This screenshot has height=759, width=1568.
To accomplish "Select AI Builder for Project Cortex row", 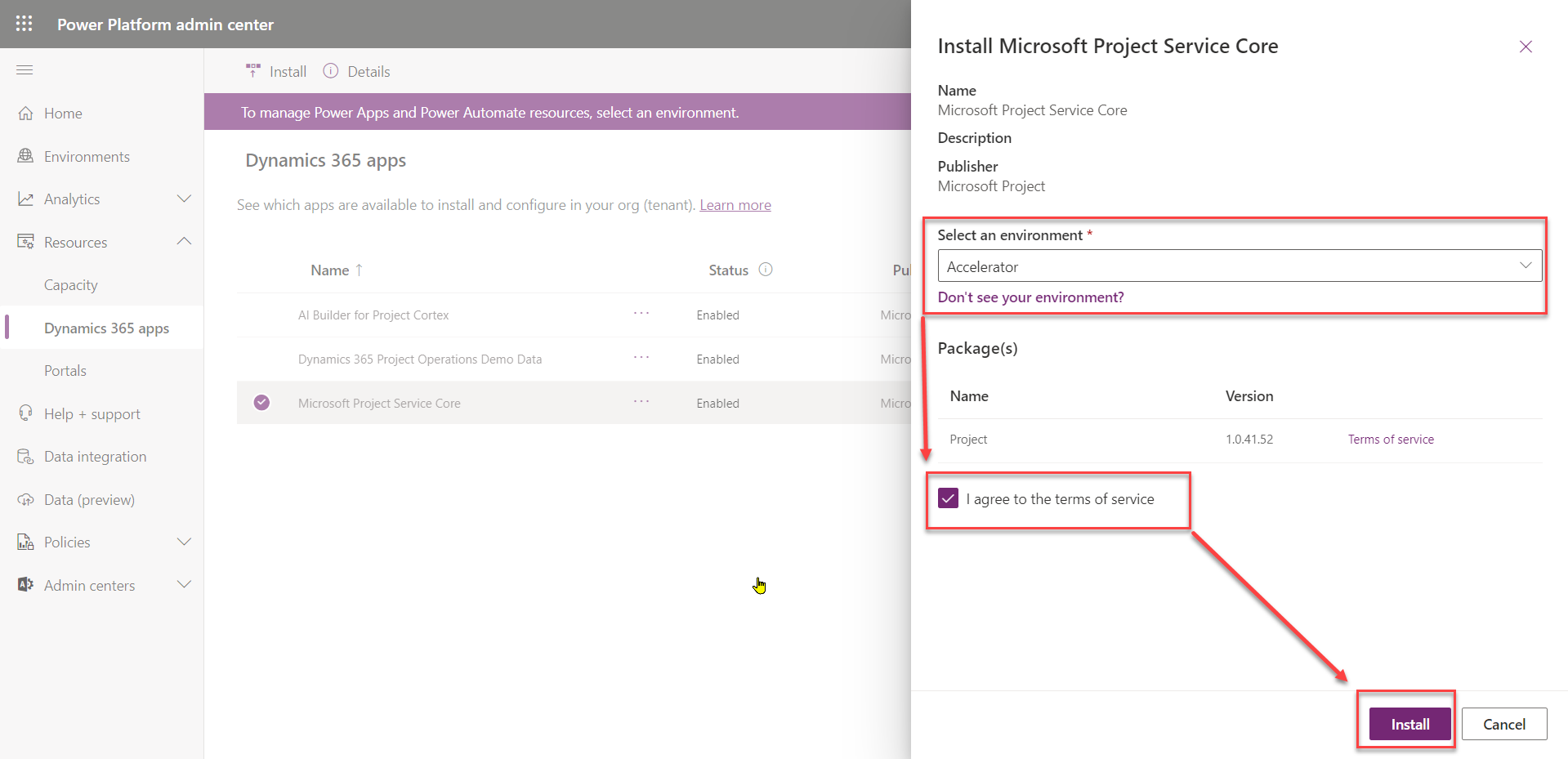I will [373, 315].
